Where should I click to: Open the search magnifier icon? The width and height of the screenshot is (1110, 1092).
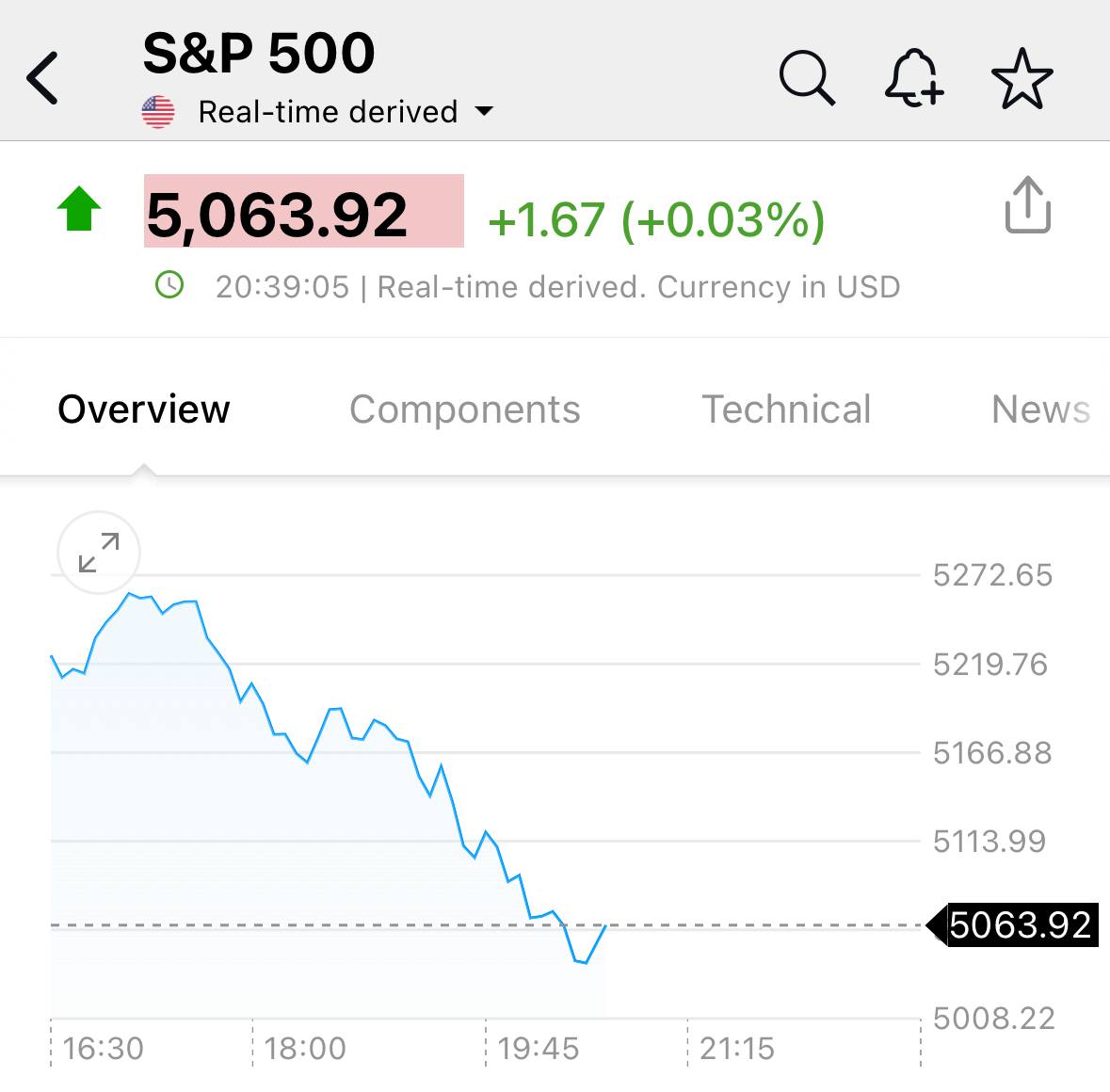click(x=807, y=77)
